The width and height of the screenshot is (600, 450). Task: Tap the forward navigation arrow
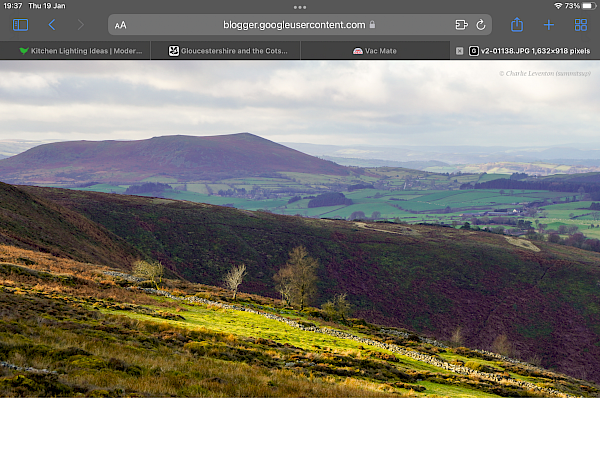coord(81,25)
